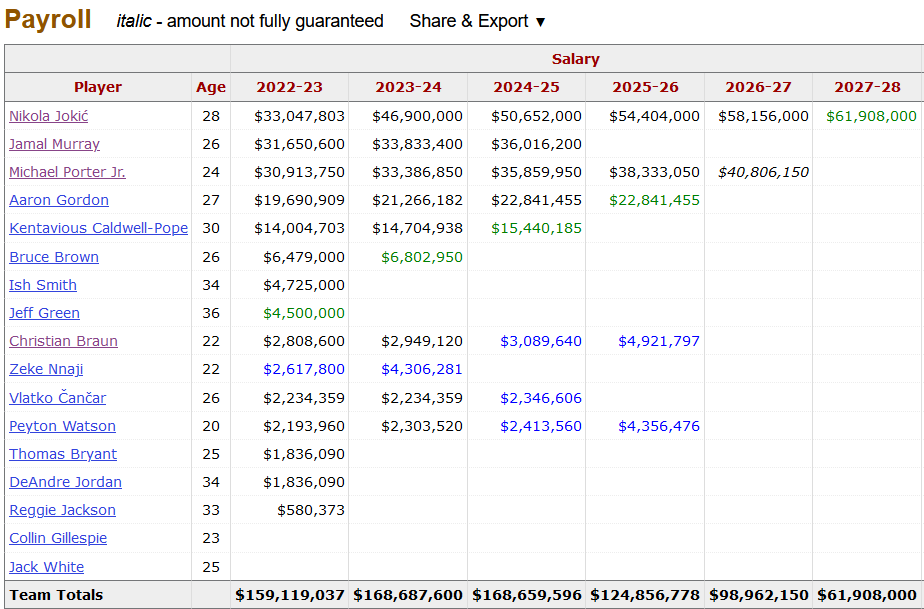
Task: Select the 2025-26 team total $124,856,778
Action: [645, 595]
